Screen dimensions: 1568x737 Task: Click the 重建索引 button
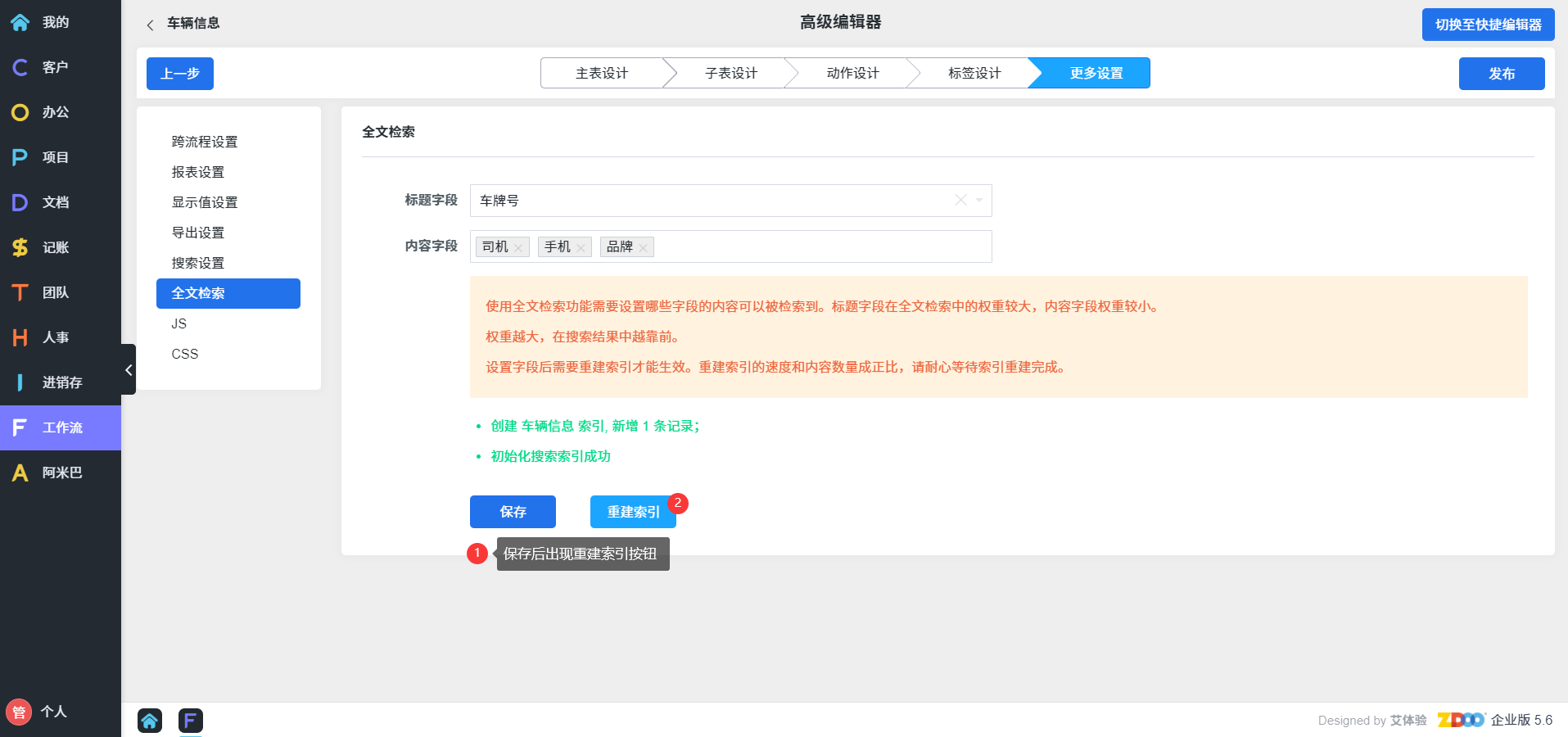click(x=633, y=512)
